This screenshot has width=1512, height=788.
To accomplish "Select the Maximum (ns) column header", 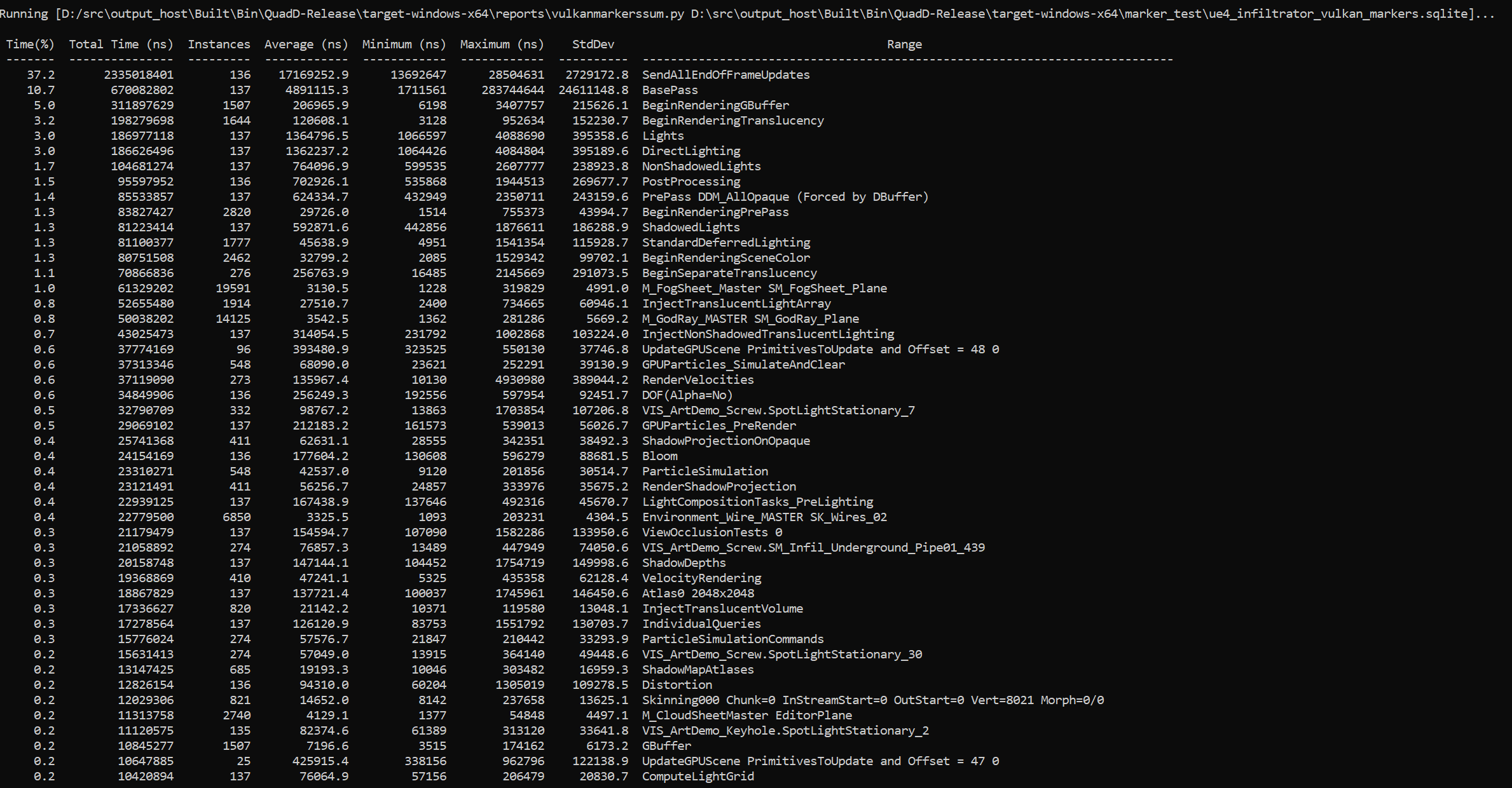I will (x=501, y=44).
